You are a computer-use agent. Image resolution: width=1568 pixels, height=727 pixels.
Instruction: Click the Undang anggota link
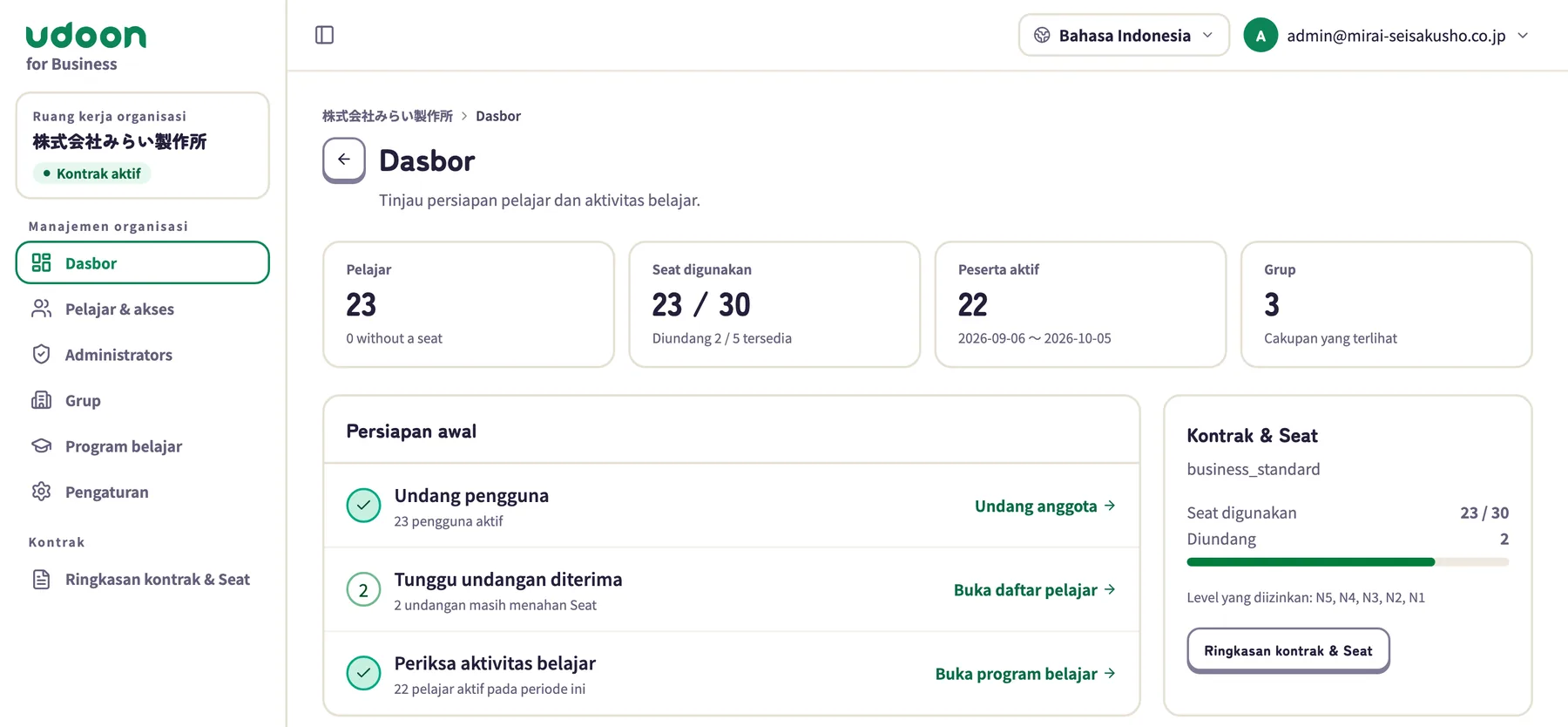click(1044, 506)
